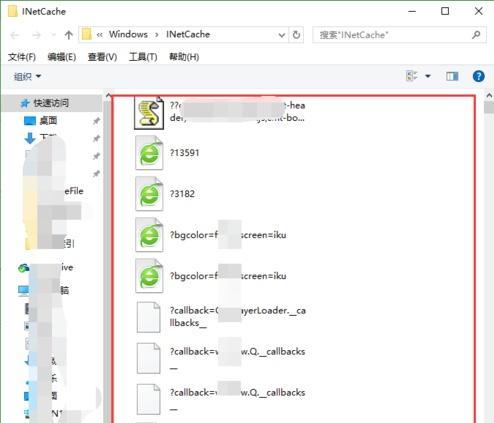494x423 pixels.
Task: Open the 组织 dropdown menu
Action: pos(27,77)
